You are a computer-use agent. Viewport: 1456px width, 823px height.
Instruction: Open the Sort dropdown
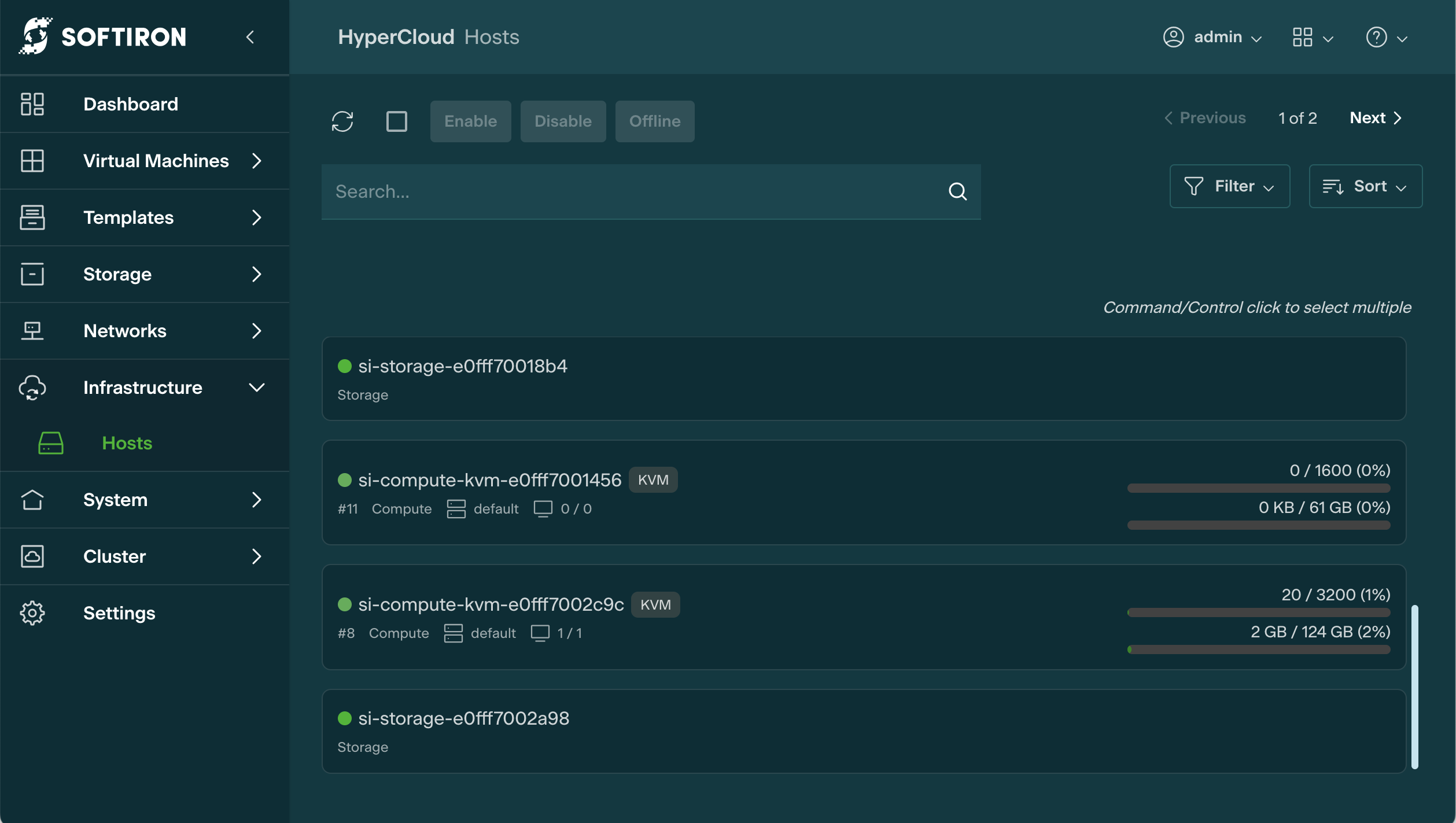pos(1365,186)
